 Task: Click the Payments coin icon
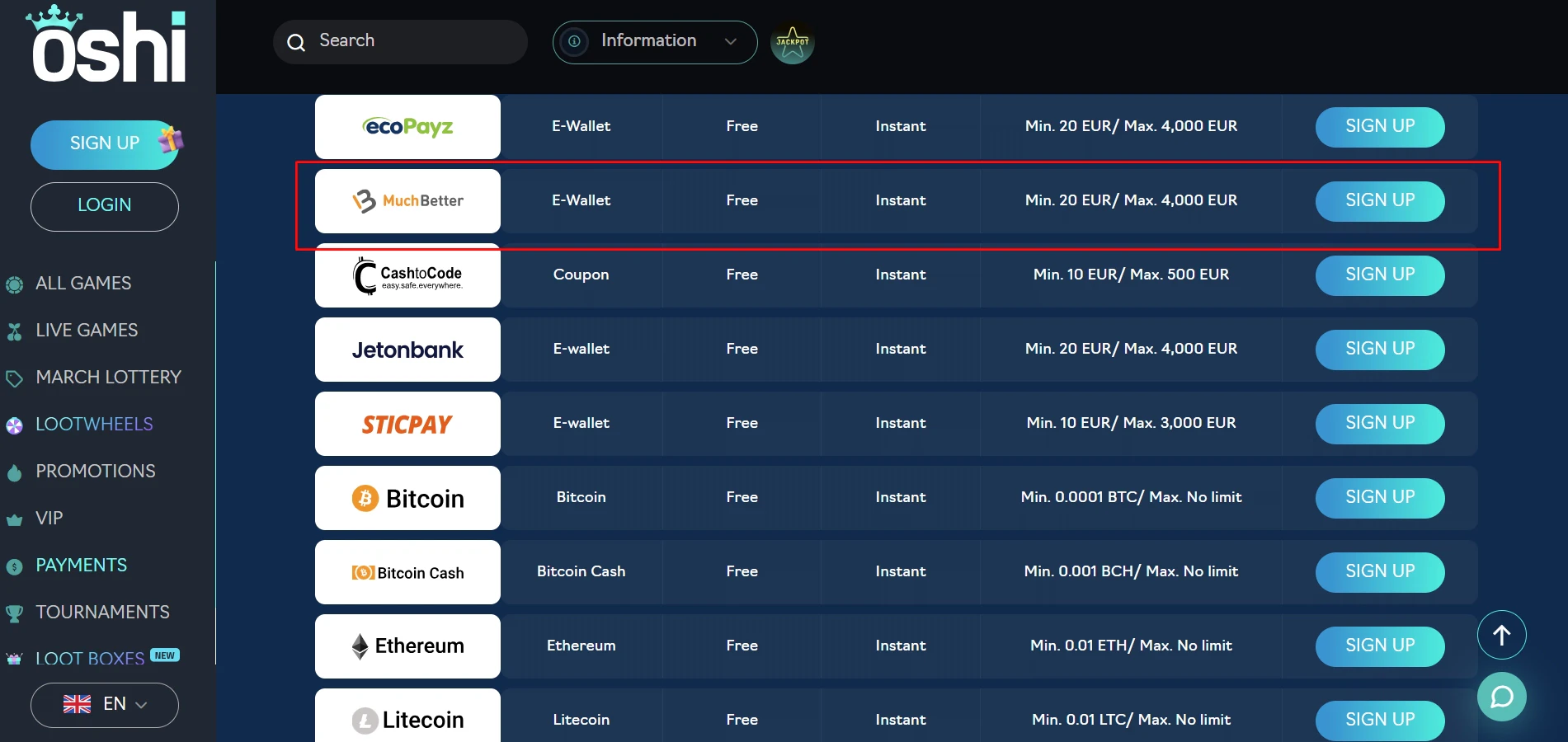point(15,566)
